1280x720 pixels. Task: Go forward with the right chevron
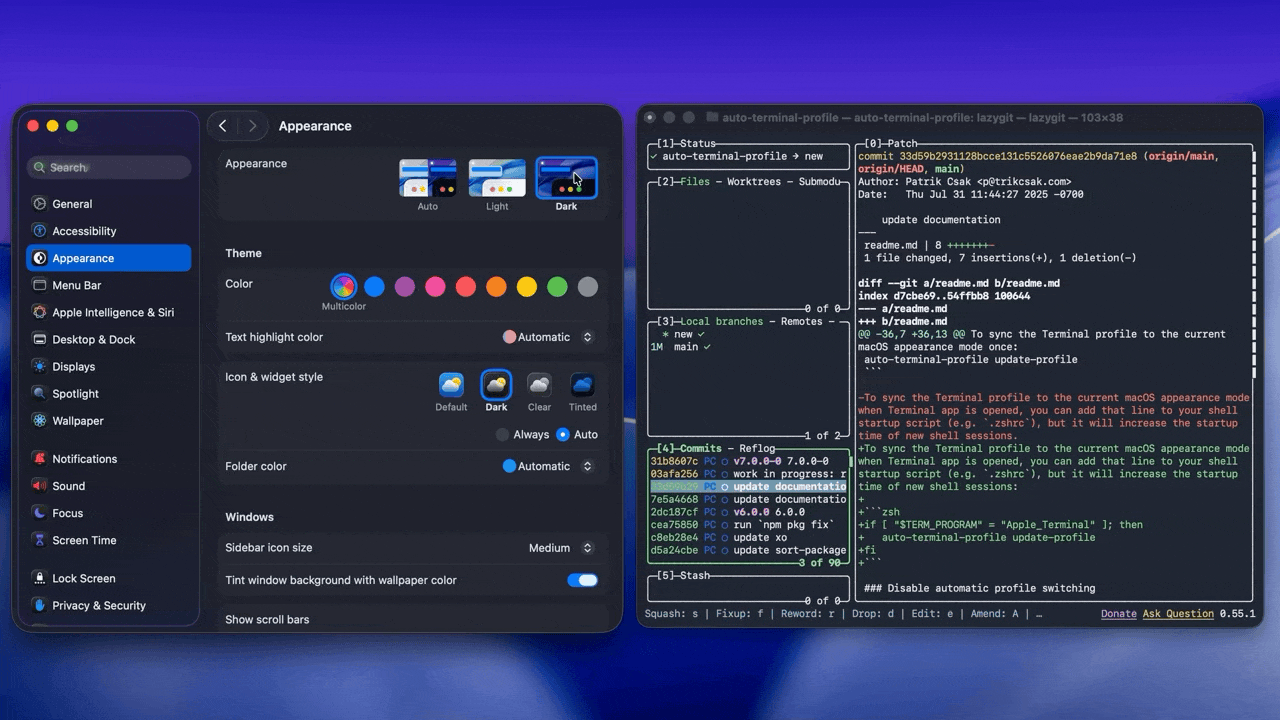[x=252, y=126]
